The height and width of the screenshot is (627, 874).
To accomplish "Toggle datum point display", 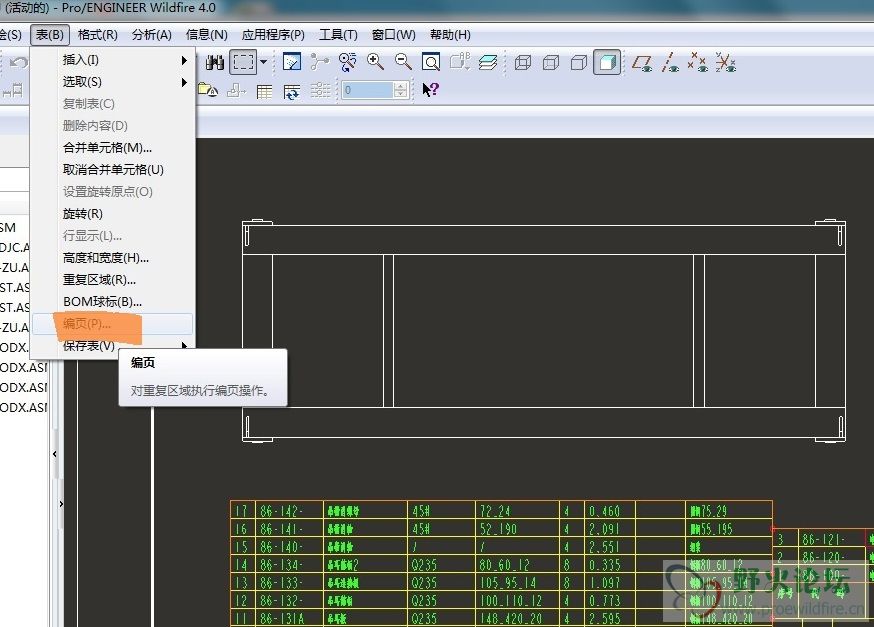I will [698, 62].
